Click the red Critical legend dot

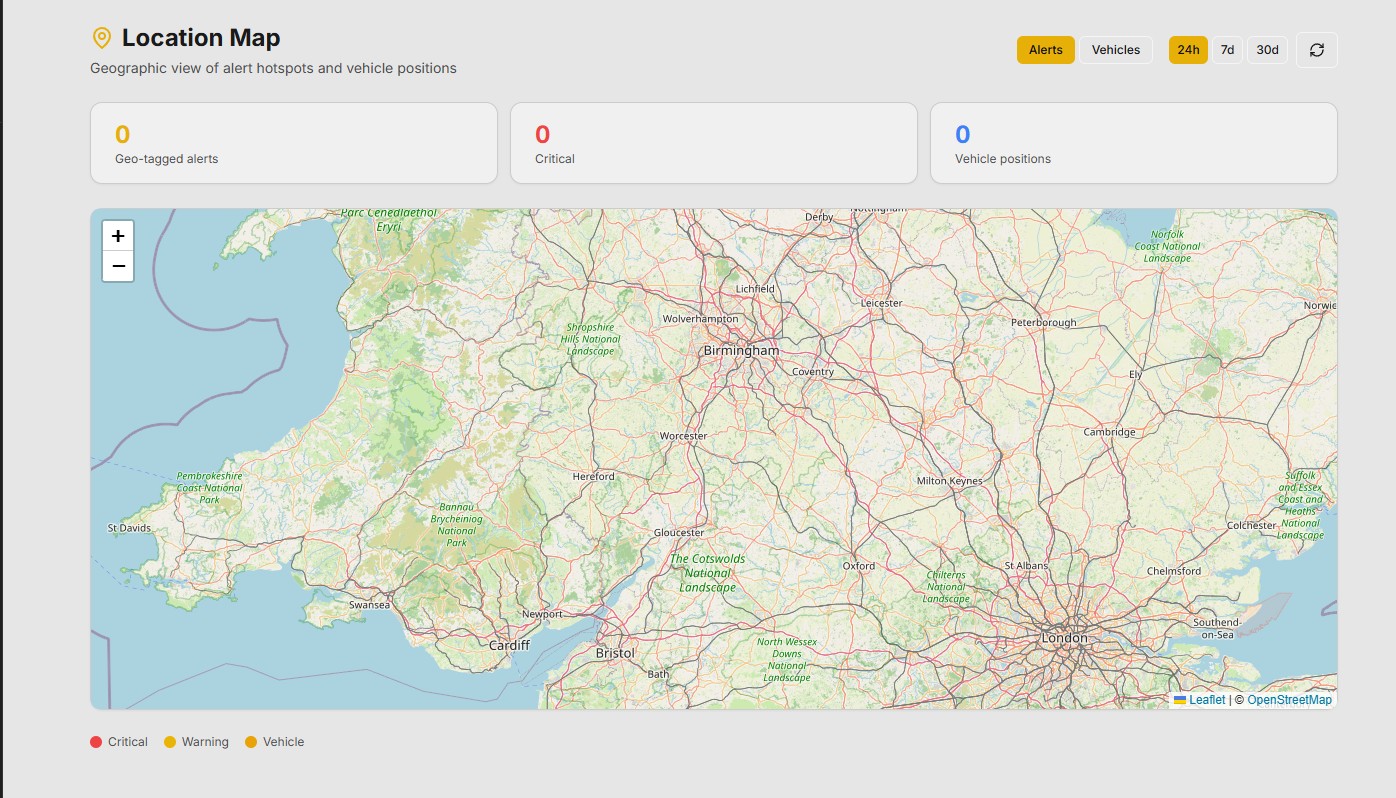coord(96,742)
